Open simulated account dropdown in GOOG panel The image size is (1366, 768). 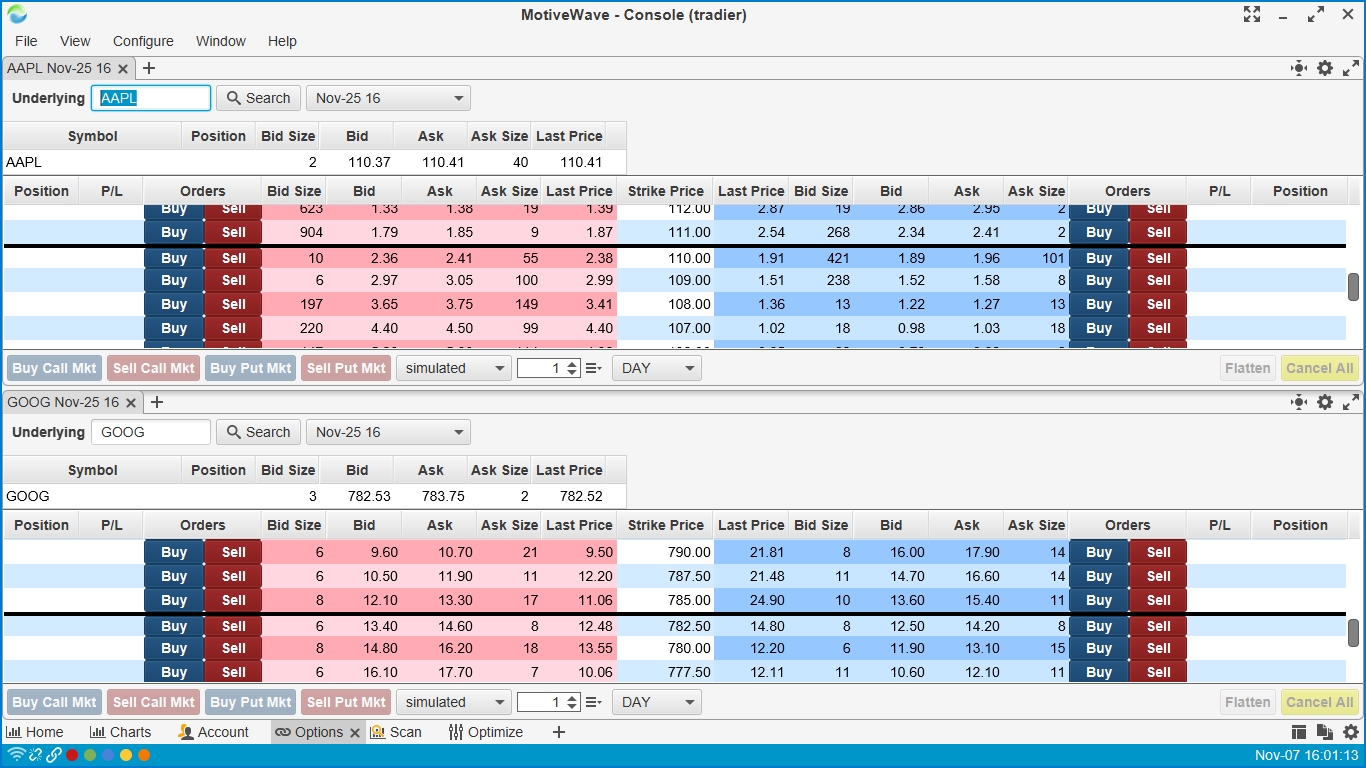(454, 702)
